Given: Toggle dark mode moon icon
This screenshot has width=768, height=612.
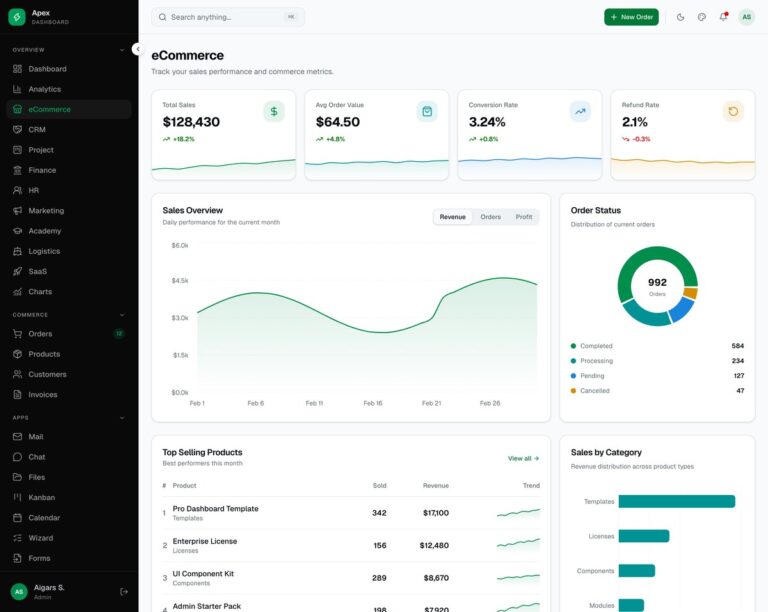Looking at the screenshot, I should (680, 17).
